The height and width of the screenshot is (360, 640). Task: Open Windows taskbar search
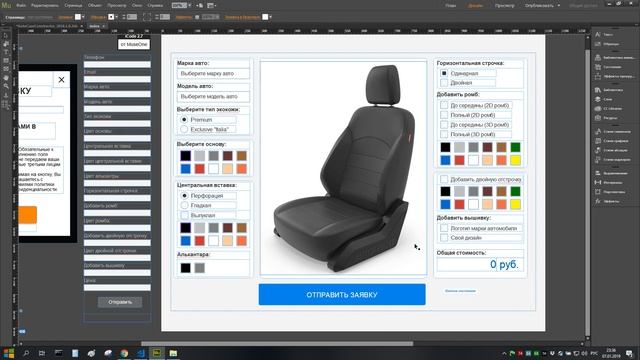pyautogui.click(x=26, y=353)
